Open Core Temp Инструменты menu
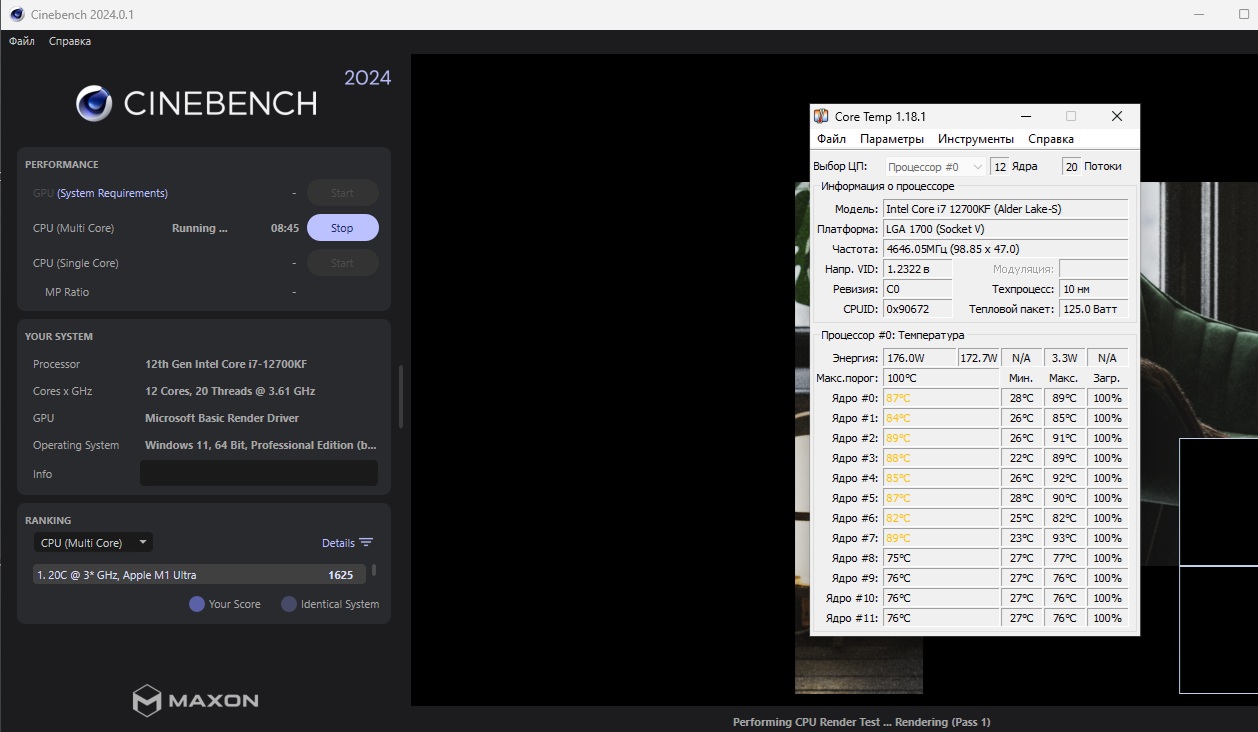1258x732 pixels. click(x=976, y=139)
